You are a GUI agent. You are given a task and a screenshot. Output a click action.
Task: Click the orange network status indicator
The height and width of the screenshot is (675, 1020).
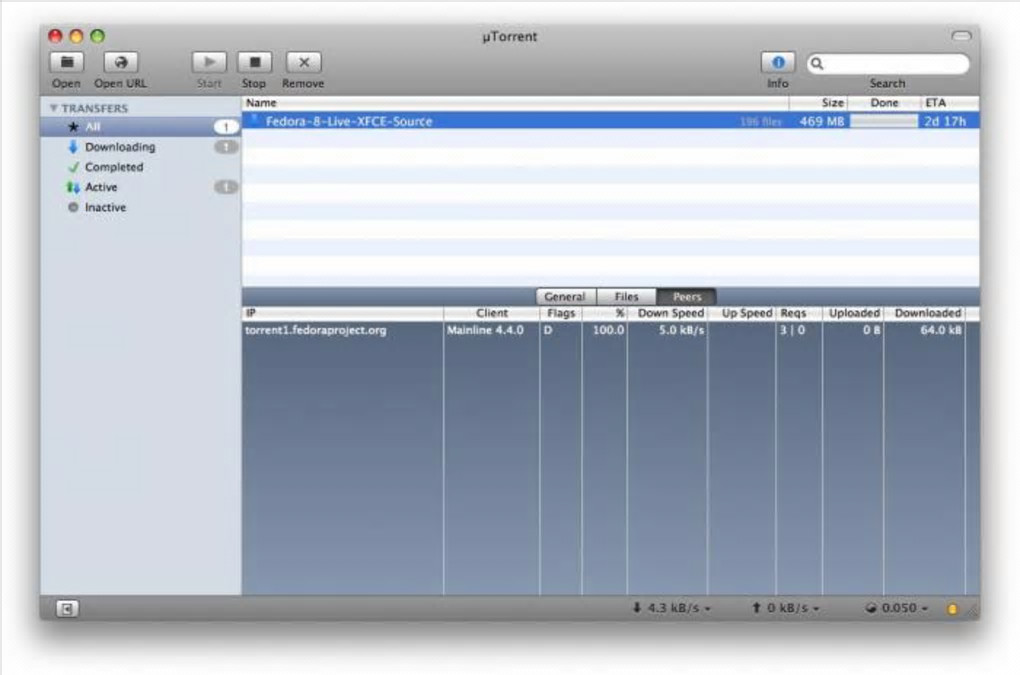click(x=952, y=609)
